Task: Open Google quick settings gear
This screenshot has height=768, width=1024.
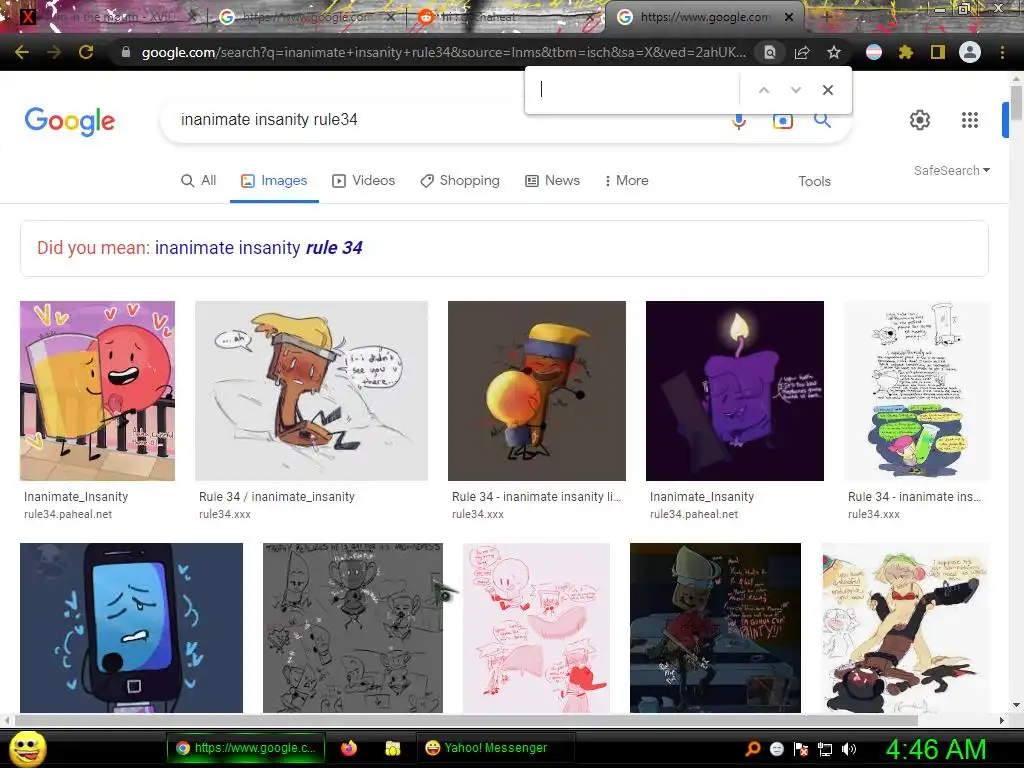Action: (920, 120)
